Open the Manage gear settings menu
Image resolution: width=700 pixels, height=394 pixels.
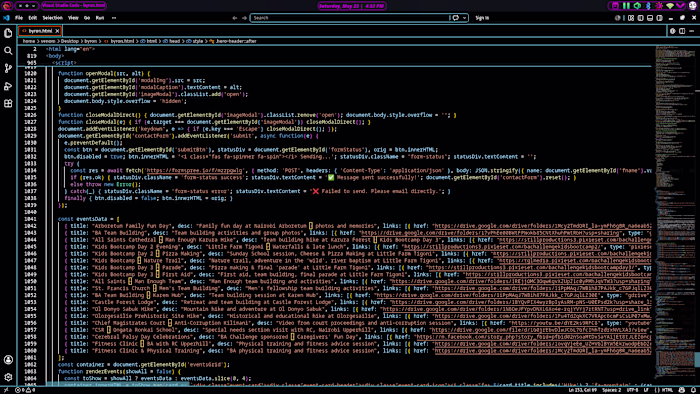tap(8, 377)
